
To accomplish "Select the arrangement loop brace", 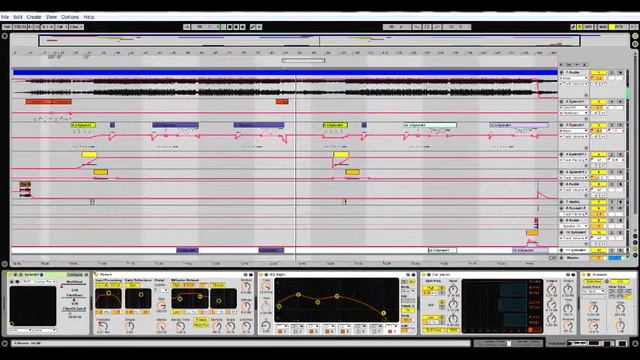I will coord(303,60).
